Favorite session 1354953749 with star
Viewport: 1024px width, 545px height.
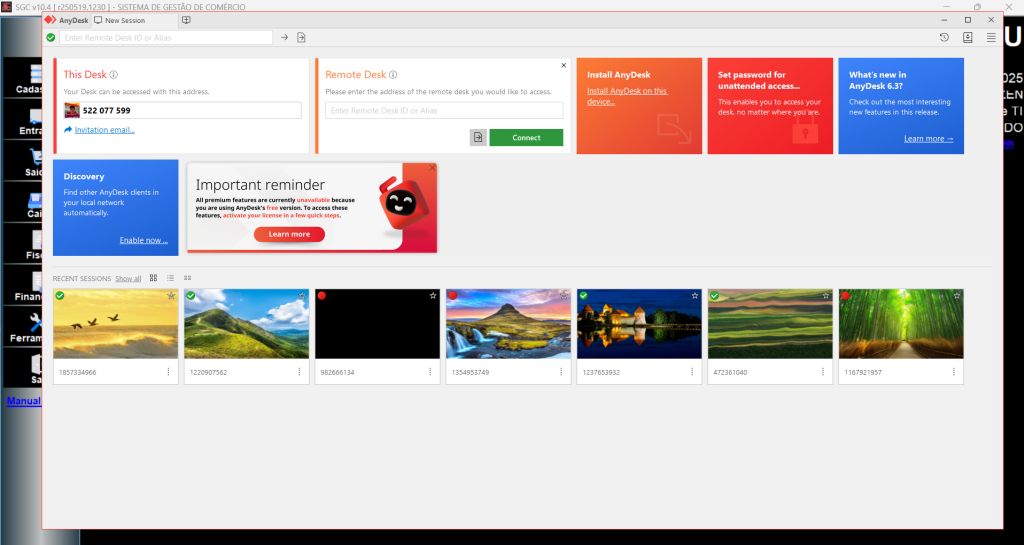click(x=564, y=296)
